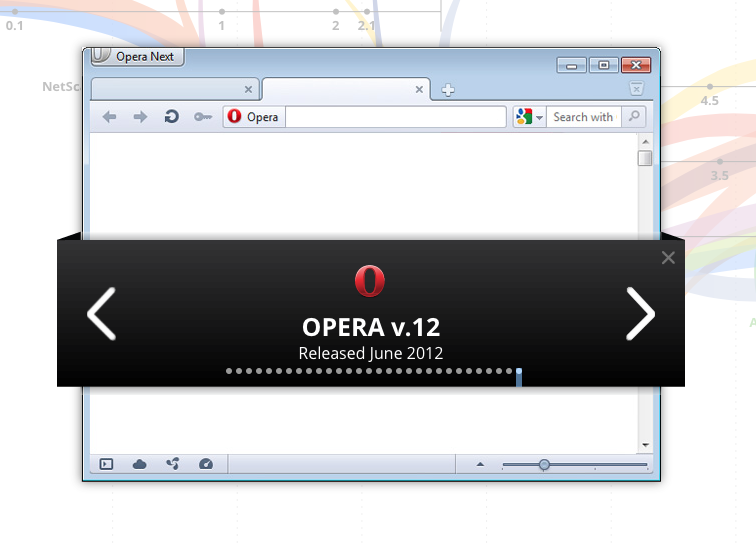
Task: Open the Google search engine dropdown
Action: click(529, 117)
